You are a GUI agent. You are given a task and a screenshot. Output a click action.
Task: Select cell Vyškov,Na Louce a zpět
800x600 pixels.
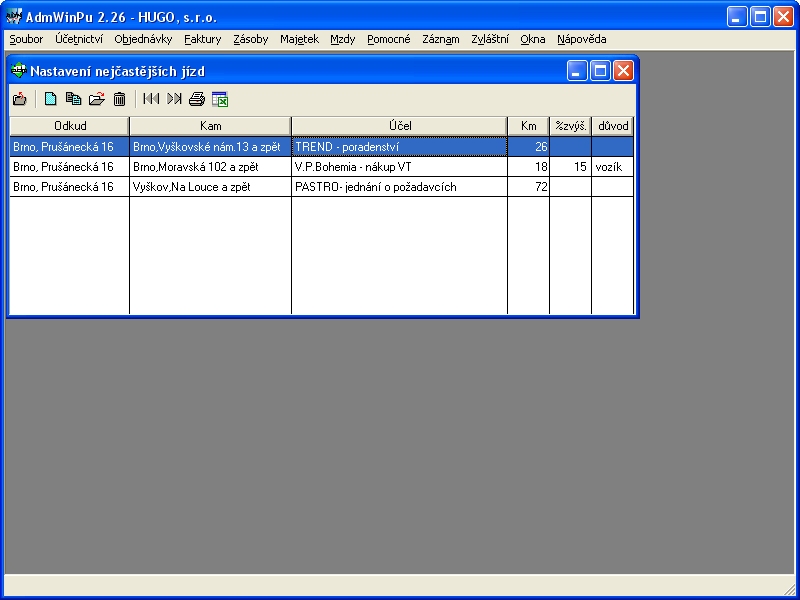(210, 187)
